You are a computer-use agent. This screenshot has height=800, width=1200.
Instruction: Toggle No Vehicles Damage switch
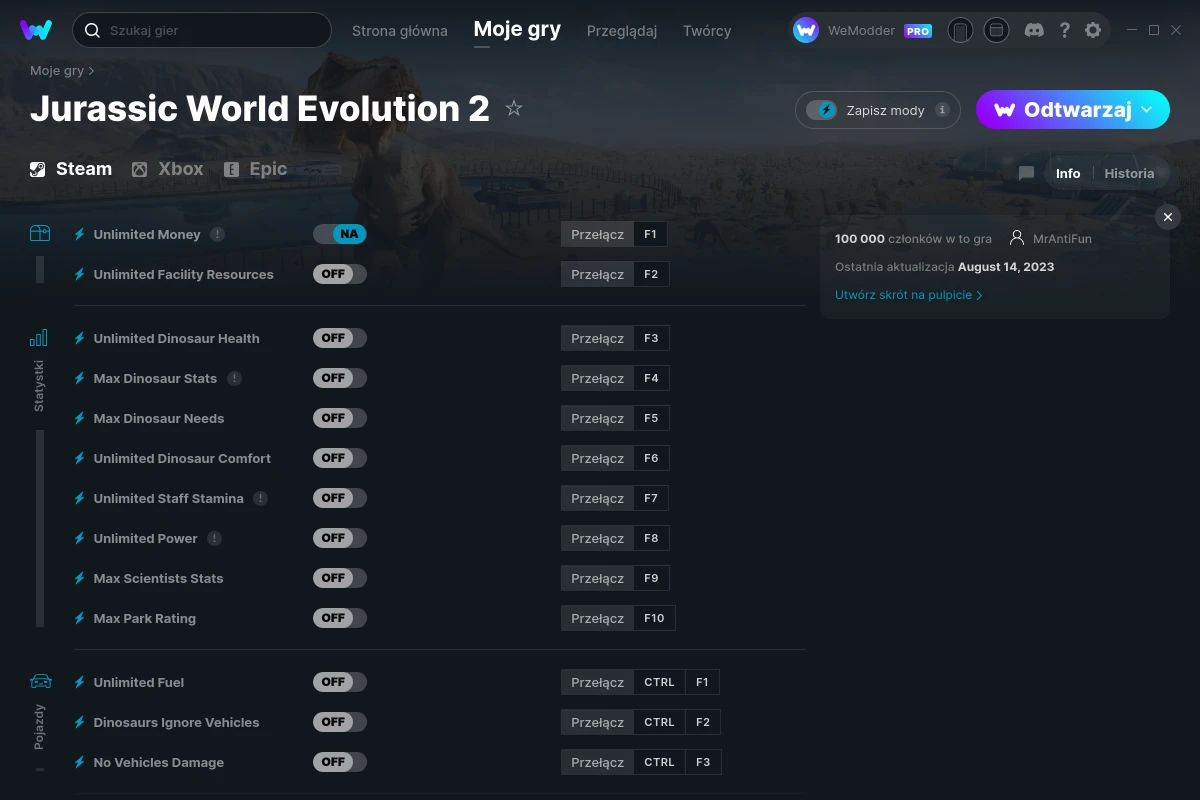coord(340,762)
